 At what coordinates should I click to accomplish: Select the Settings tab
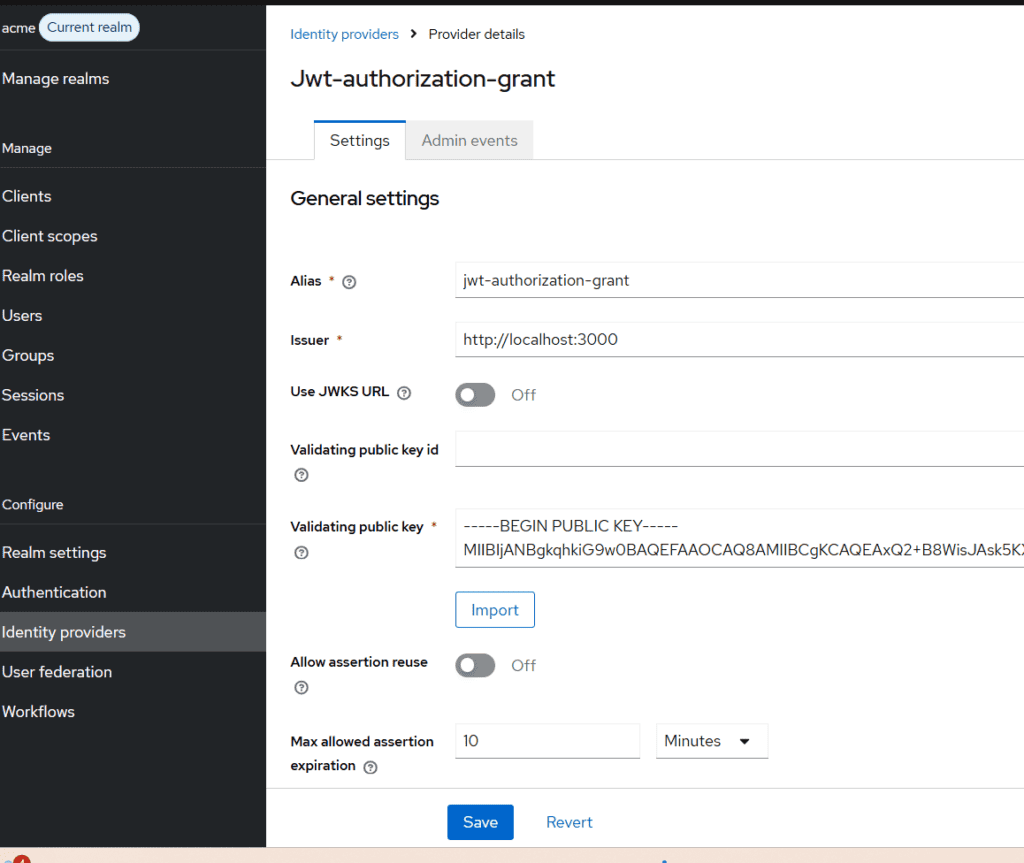[x=359, y=140]
